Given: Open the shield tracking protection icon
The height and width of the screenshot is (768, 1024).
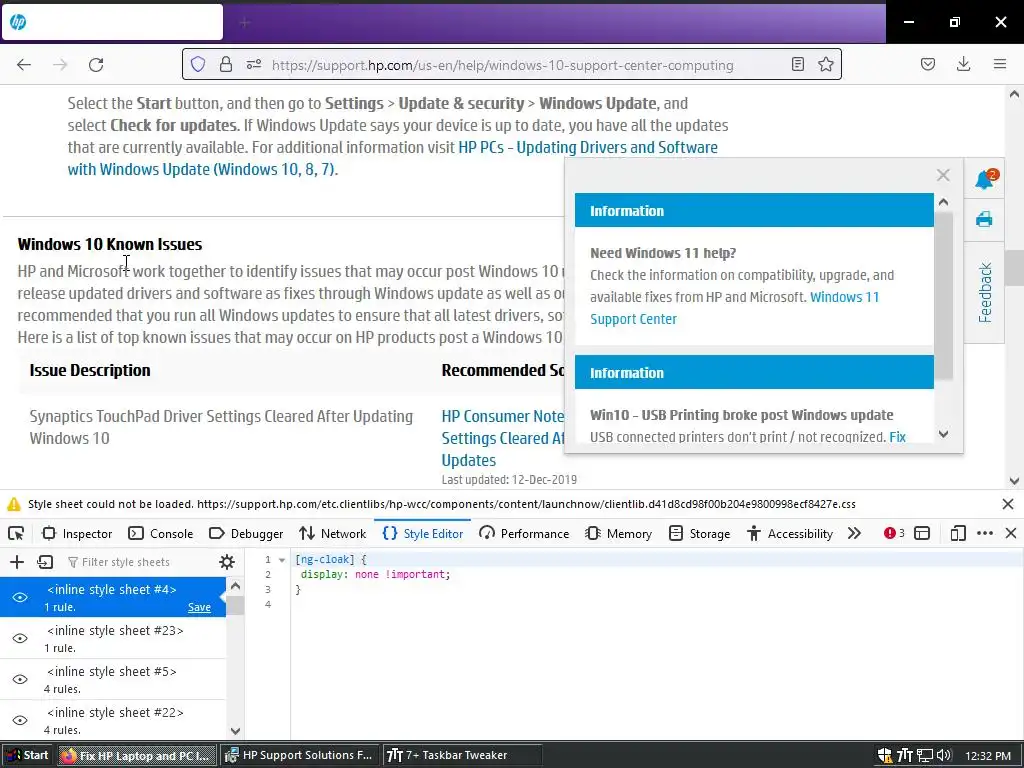Looking at the screenshot, I should click(198, 64).
